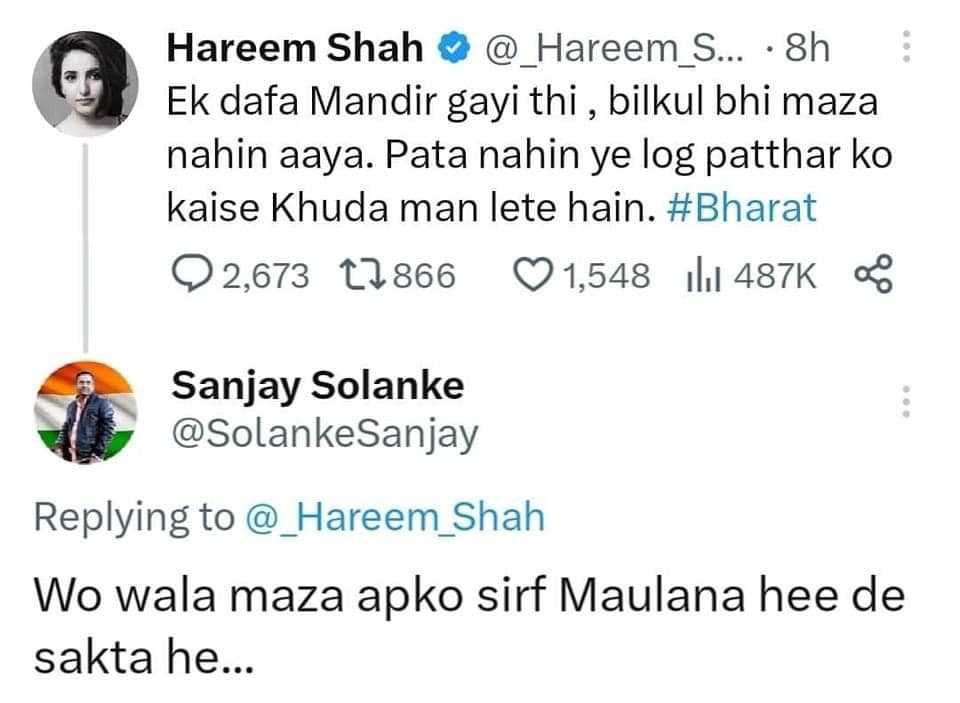Share Hareem Shah's tweet
The image size is (960, 703).
872,273
